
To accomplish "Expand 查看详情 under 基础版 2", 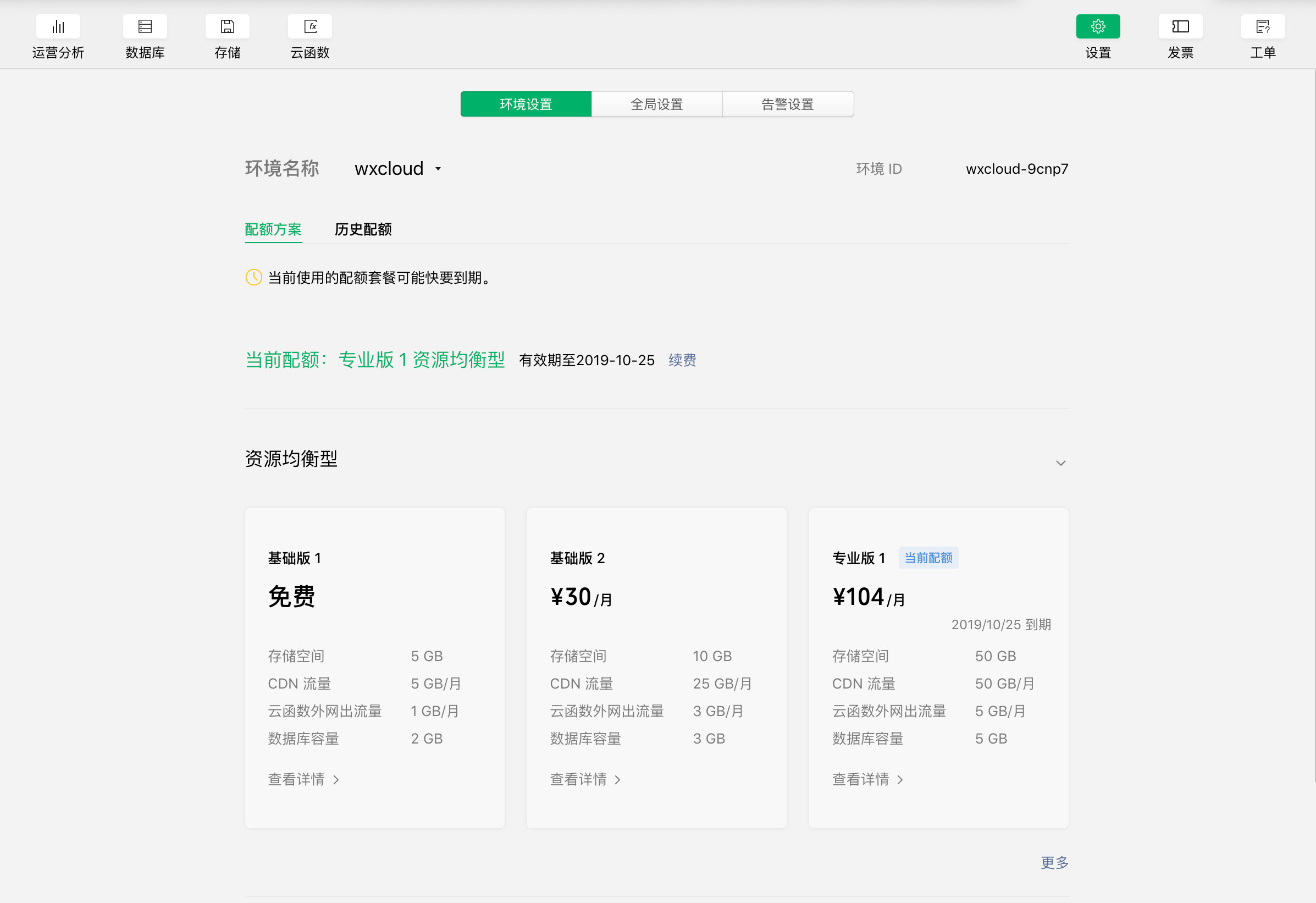I will tap(585, 779).
